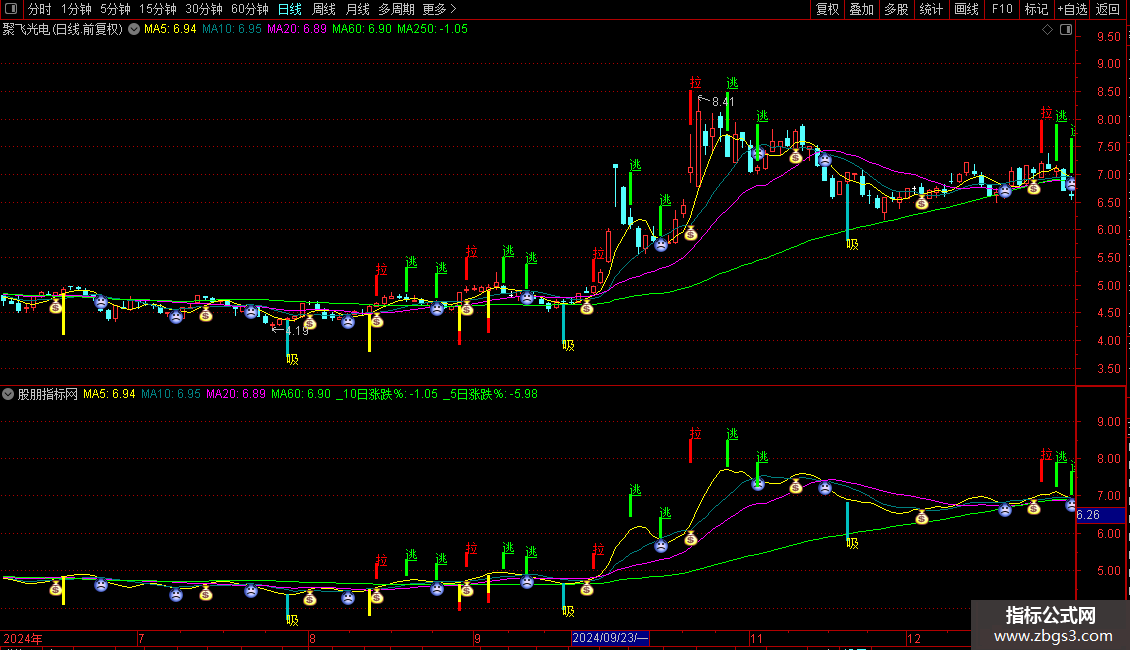Switch to 60分钟 period

tap(250, 9)
